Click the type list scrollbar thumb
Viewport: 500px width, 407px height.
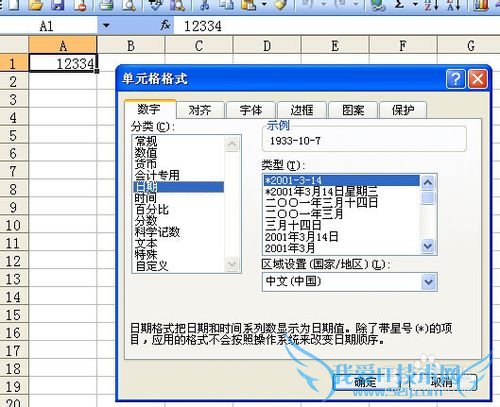(x=428, y=198)
